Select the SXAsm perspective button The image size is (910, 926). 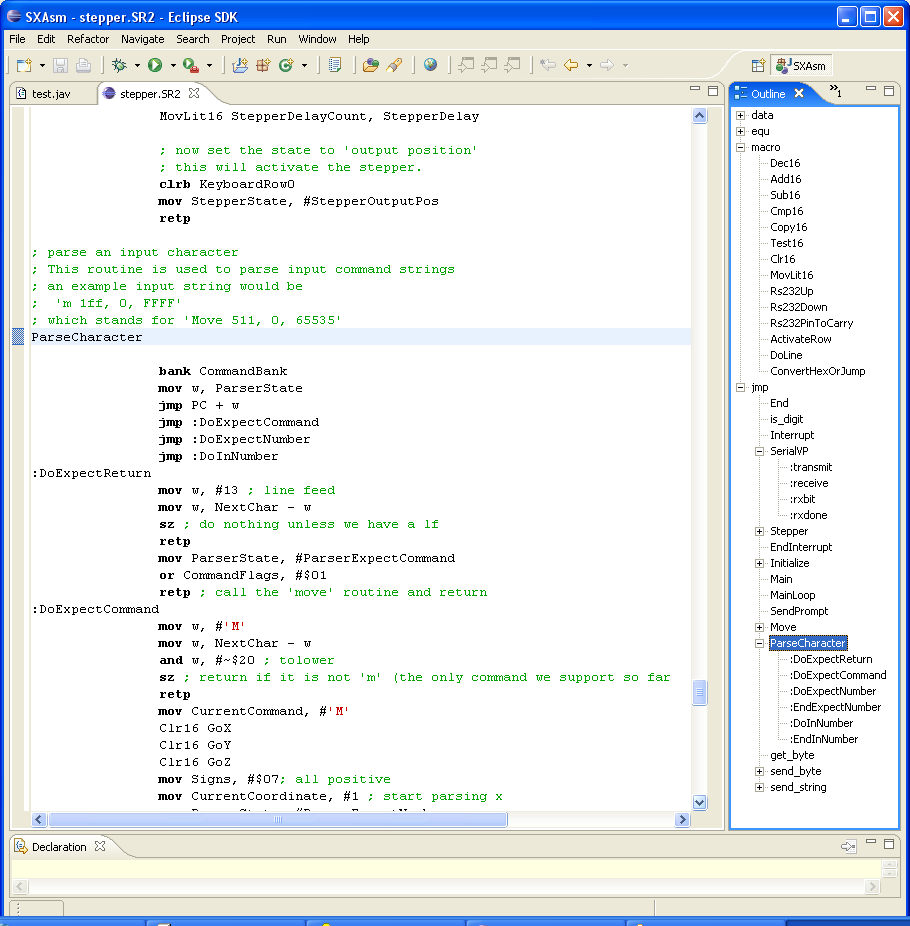(x=802, y=66)
